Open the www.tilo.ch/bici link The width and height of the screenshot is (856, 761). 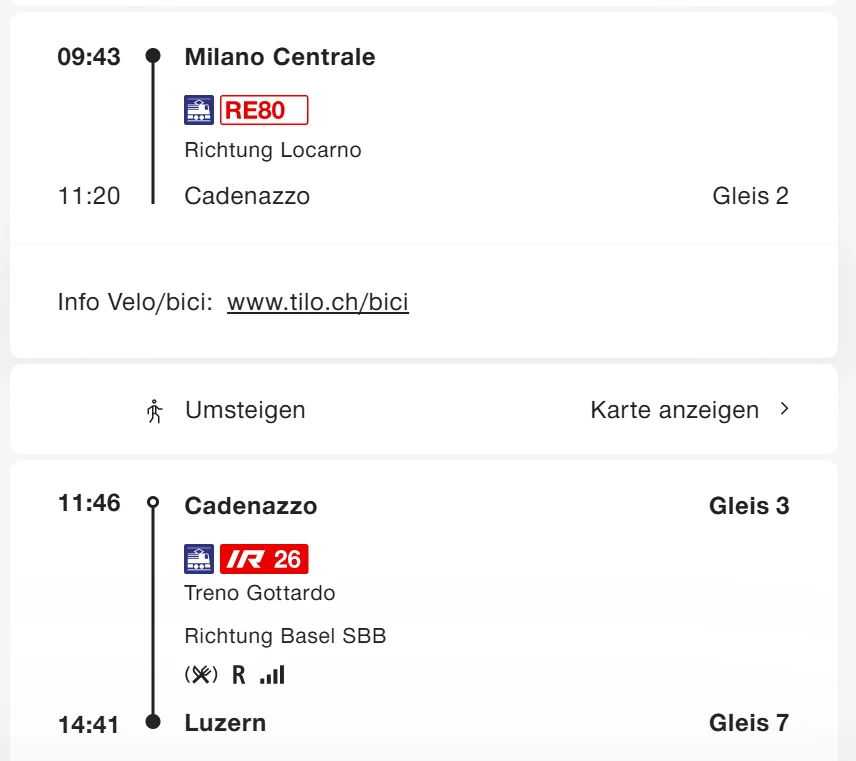click(318, 302)
